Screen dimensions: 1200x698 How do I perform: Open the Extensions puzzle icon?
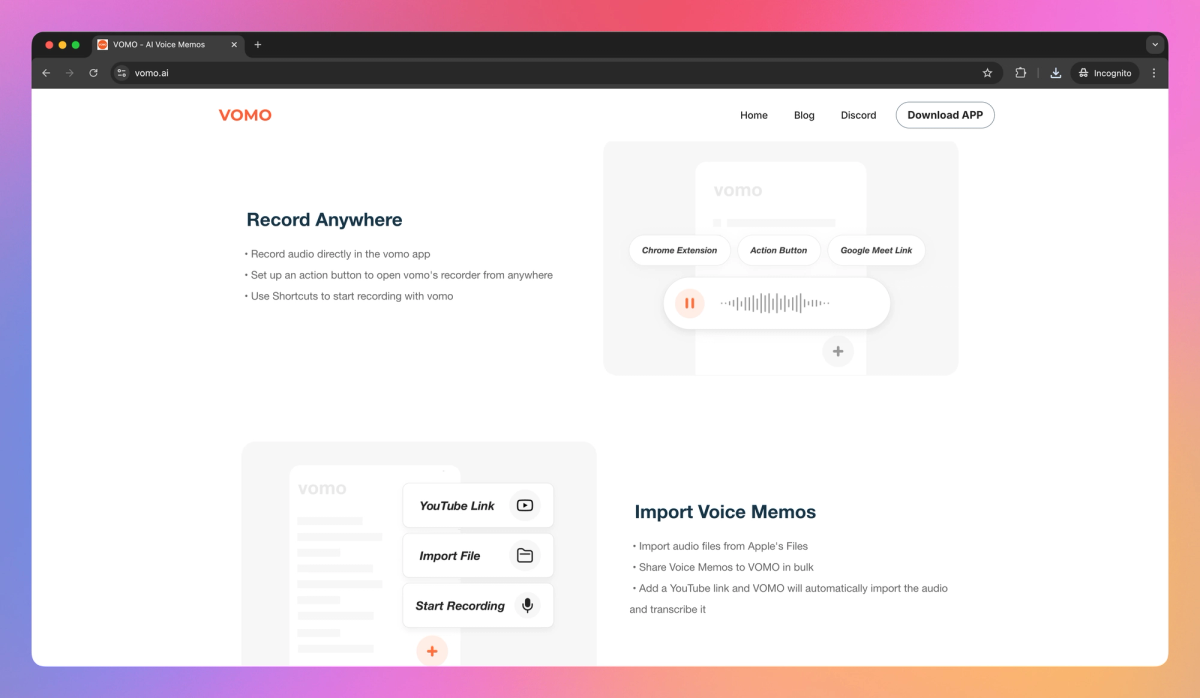click(1021, 73)
